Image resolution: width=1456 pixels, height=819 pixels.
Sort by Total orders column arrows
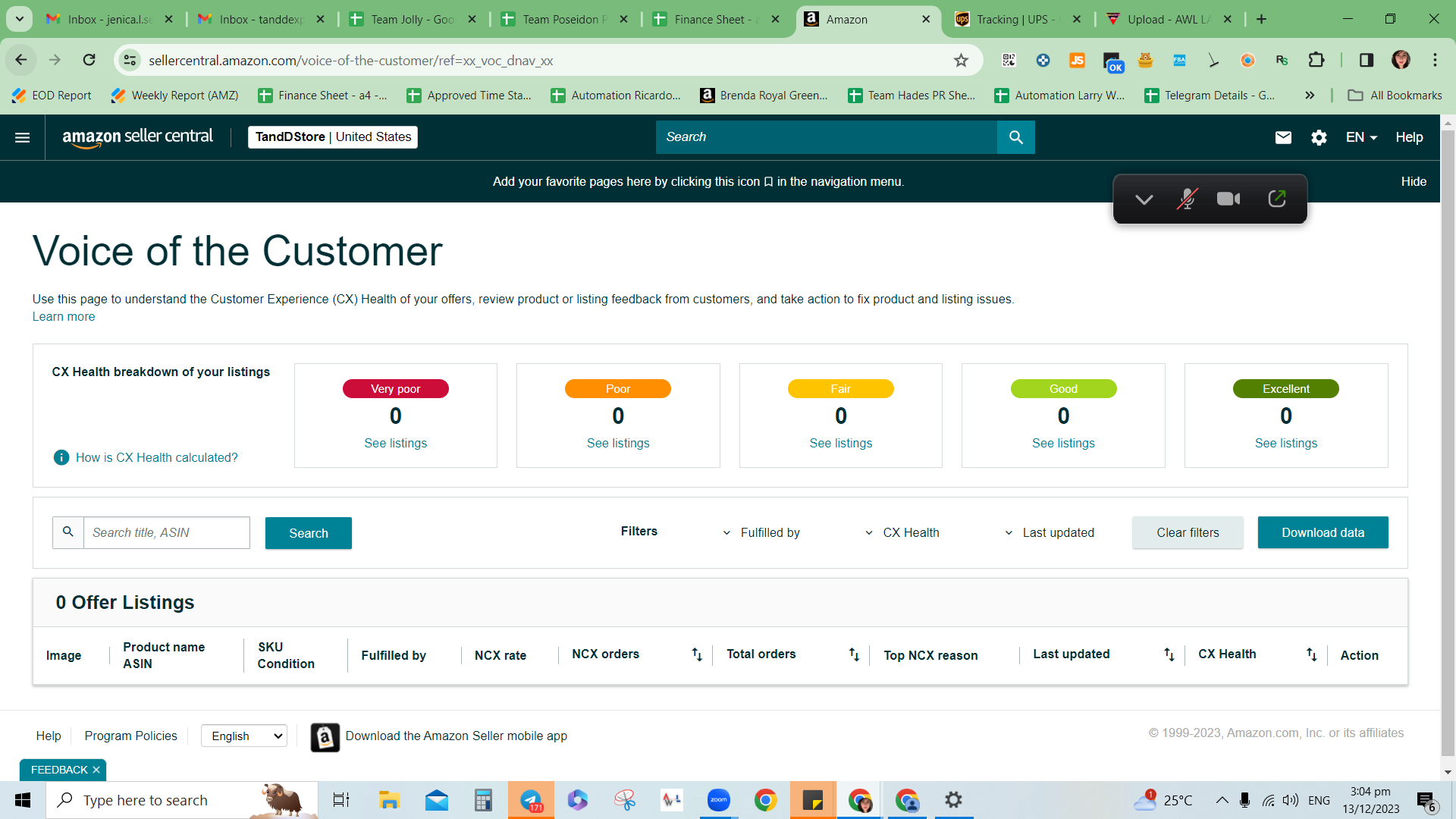(854, 654)
